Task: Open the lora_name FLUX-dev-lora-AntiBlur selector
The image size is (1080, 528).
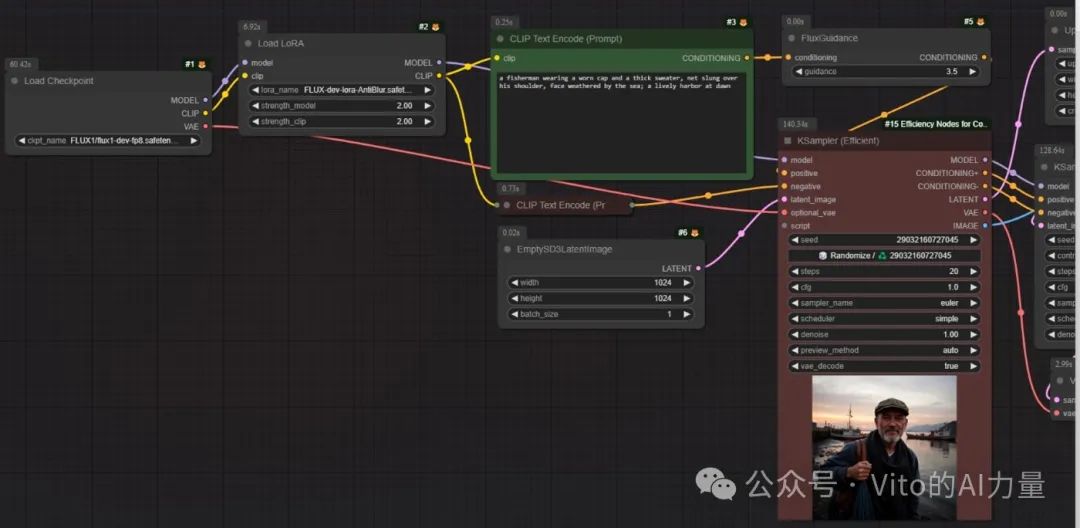Action: coord(342,90)
